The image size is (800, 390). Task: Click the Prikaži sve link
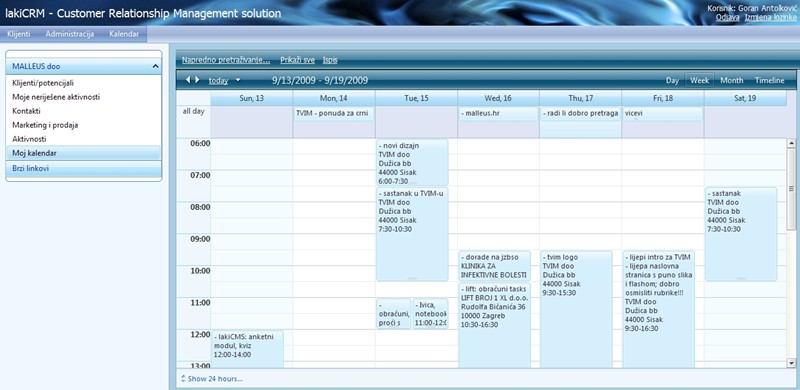(297, 60)
